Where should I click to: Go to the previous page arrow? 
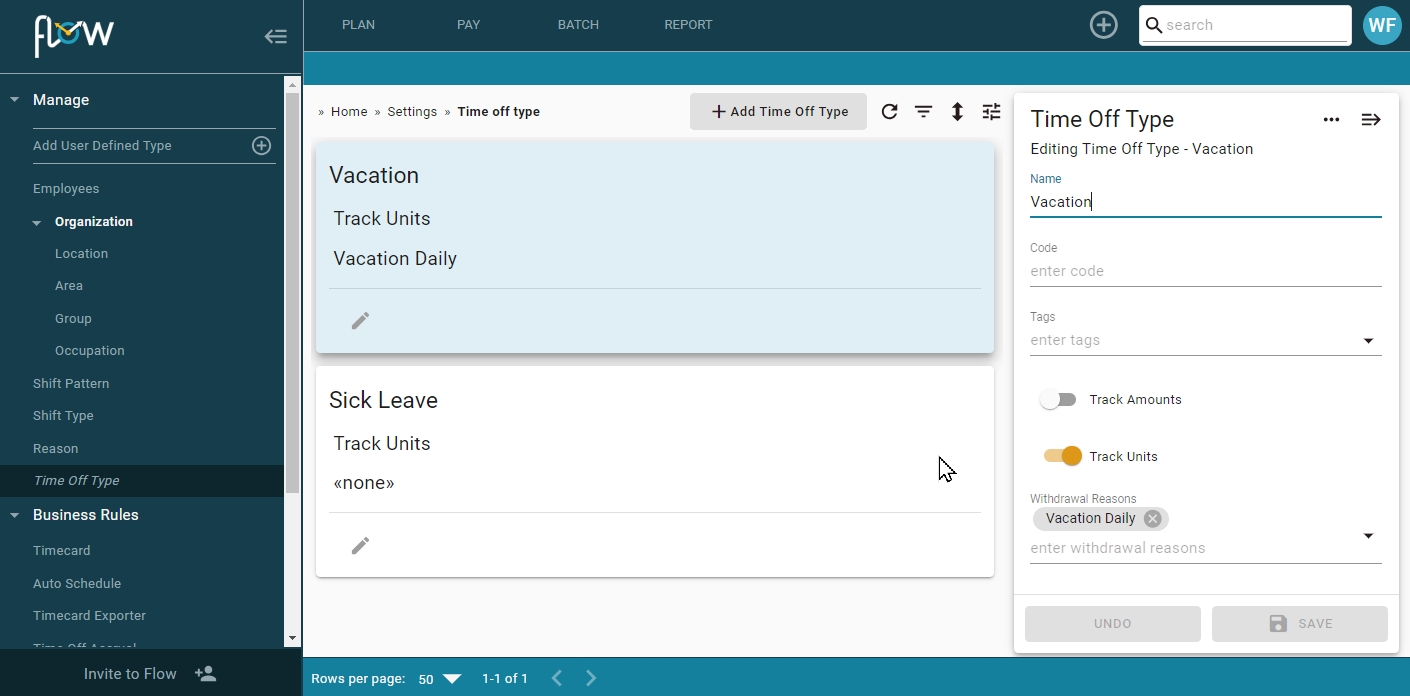557,678
